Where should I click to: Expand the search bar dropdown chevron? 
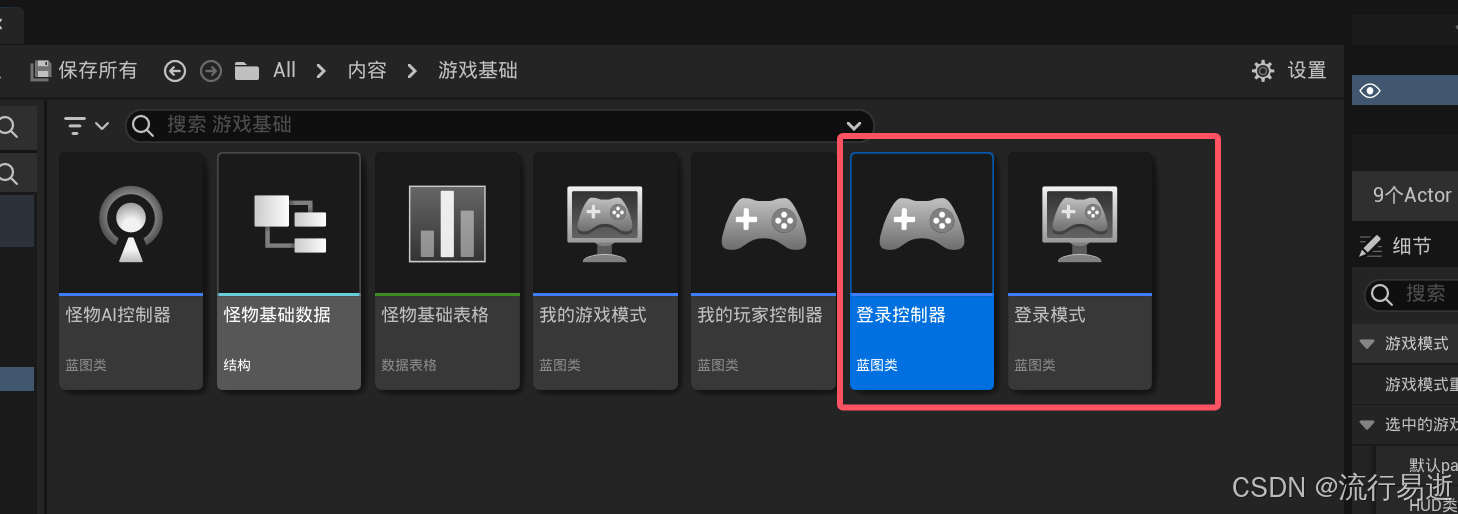[854, 125]
